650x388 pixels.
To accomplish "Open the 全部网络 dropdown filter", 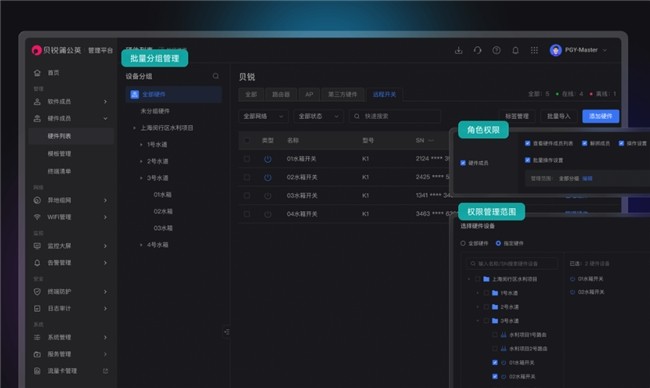I will tap(263, 116).
